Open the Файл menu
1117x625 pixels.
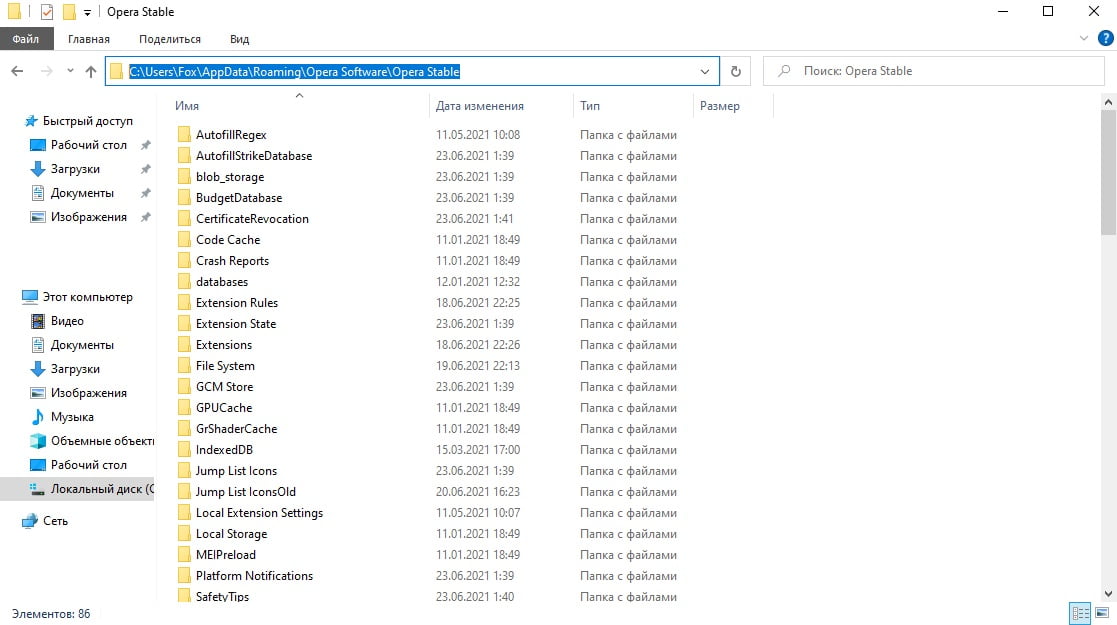click(26, 38)
